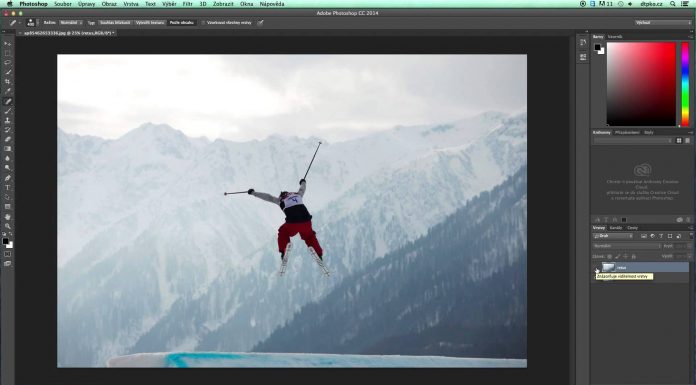Toggle lock layer position
Image resolution: width=696 pixels, height=385 pixels.
pos(625,257)
